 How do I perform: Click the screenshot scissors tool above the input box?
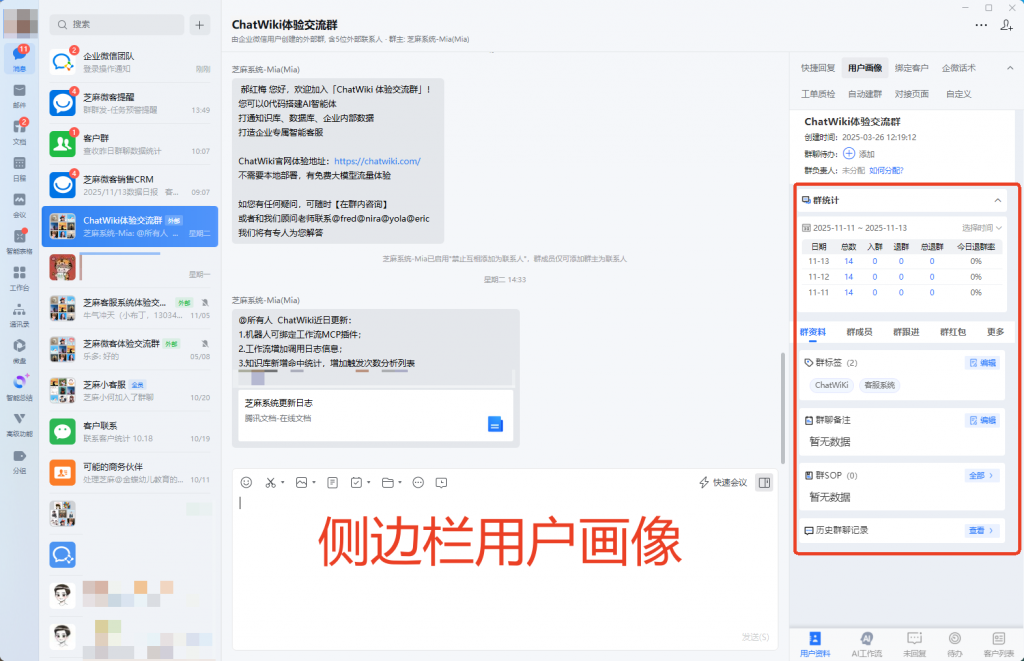pyautogui.click(x=270, y=482)
